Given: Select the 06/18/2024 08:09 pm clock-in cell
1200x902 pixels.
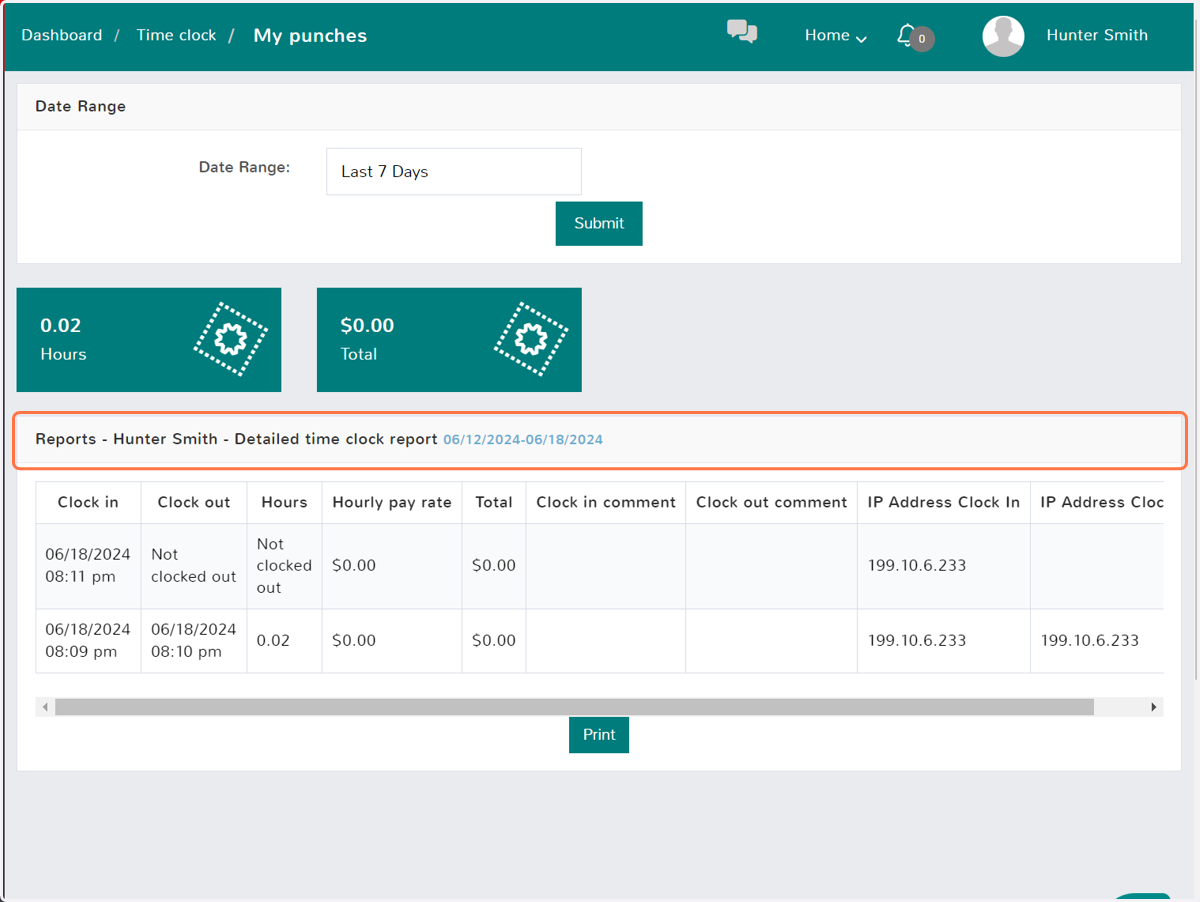Looking at the screenshot, I should [88, 641].
